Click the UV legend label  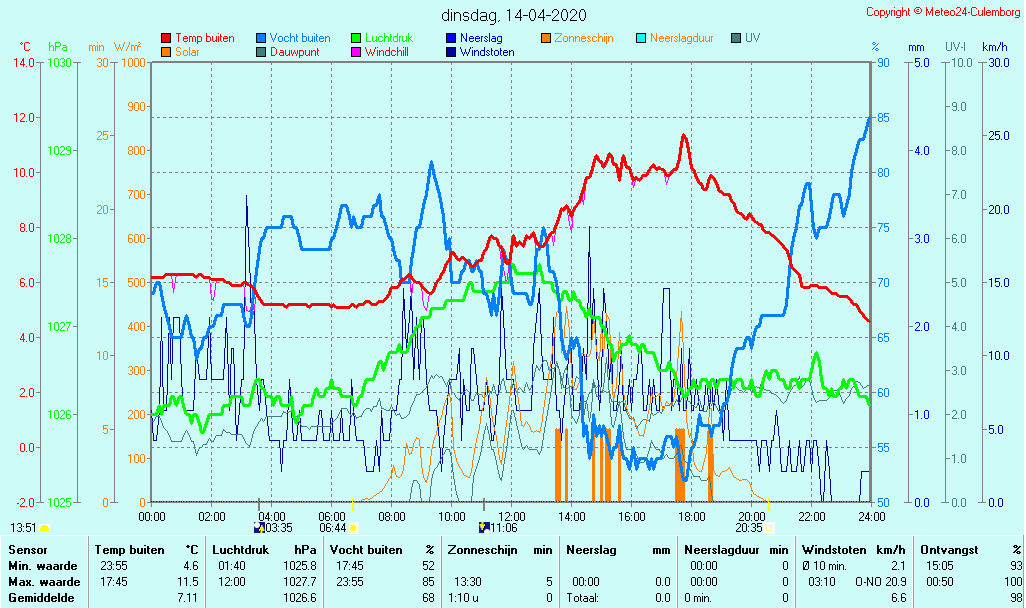[753, 38]
